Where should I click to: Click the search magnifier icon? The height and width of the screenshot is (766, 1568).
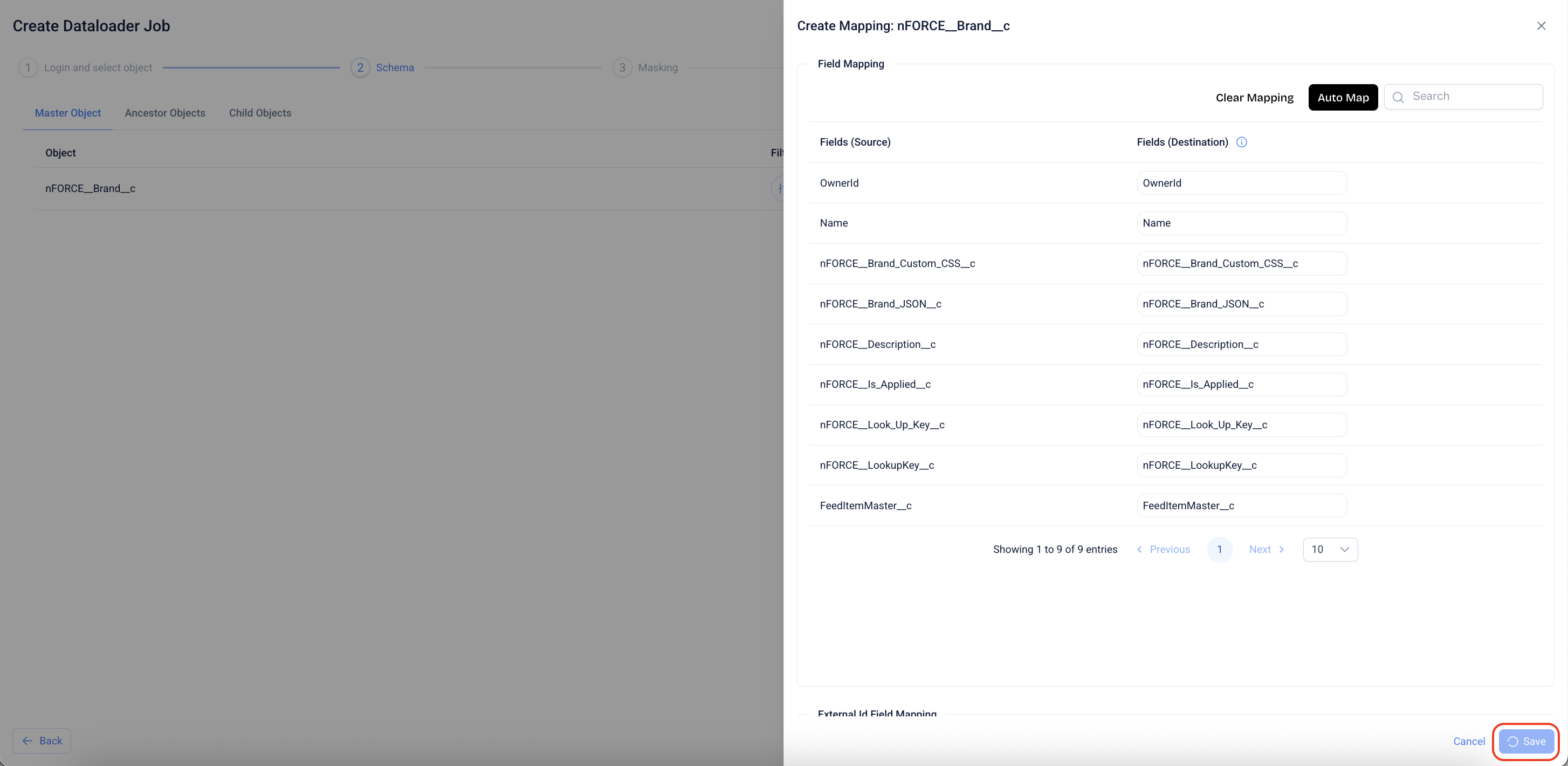pyautogui.click(x=1398, y=98)
